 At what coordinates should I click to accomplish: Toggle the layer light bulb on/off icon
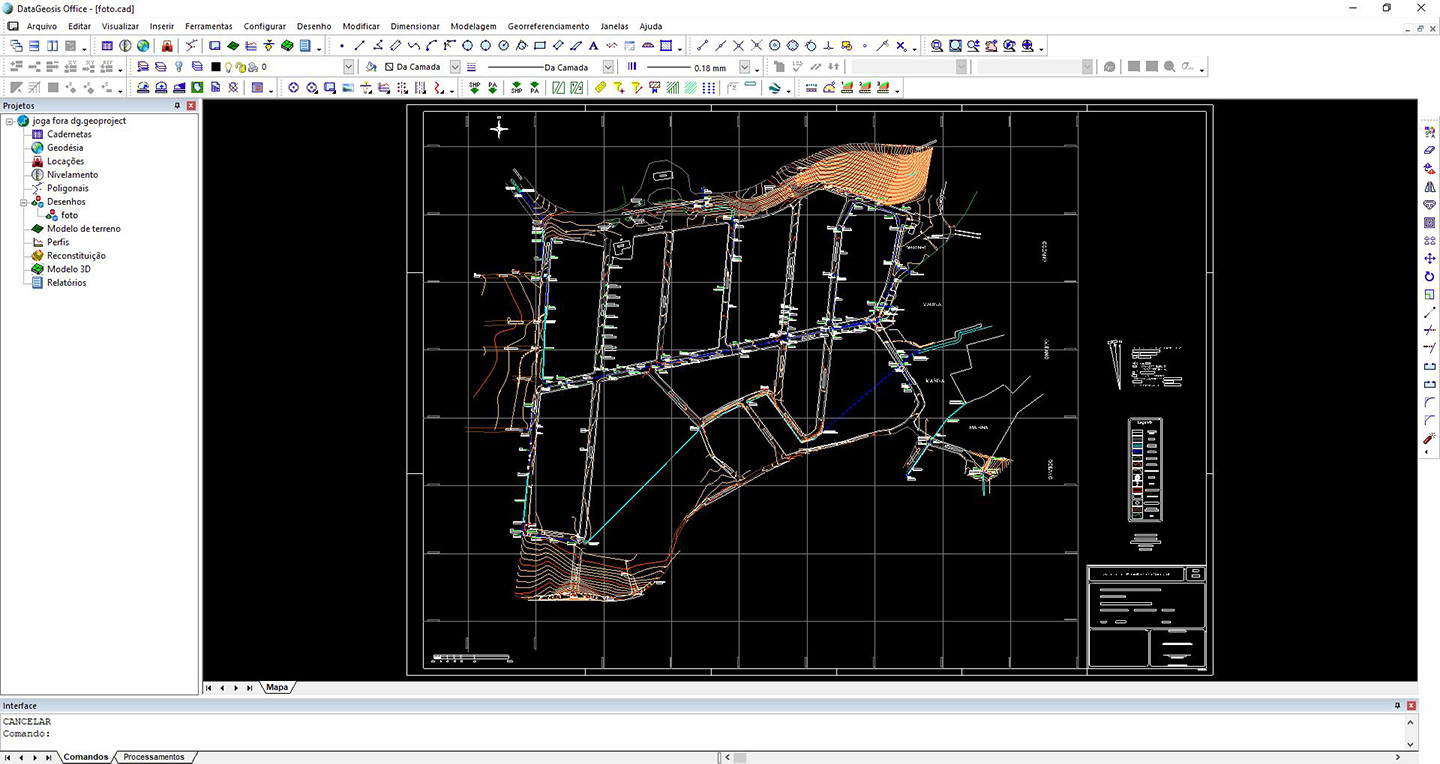(x=227, y=67)
